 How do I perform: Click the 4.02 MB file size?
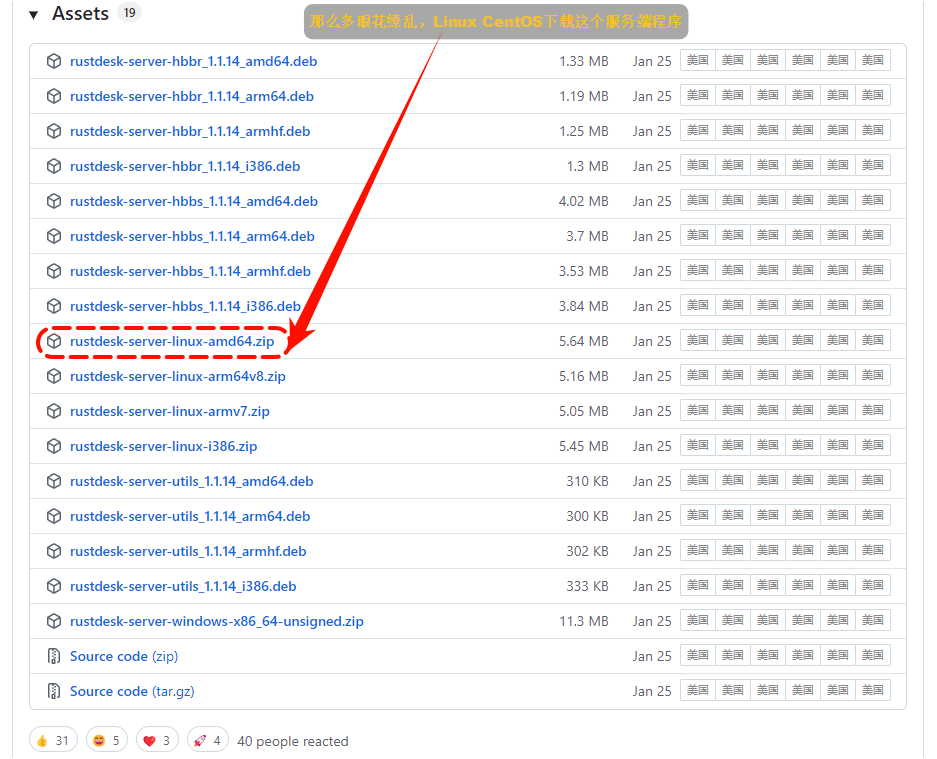pyautogui.click(x=583, y=201)
